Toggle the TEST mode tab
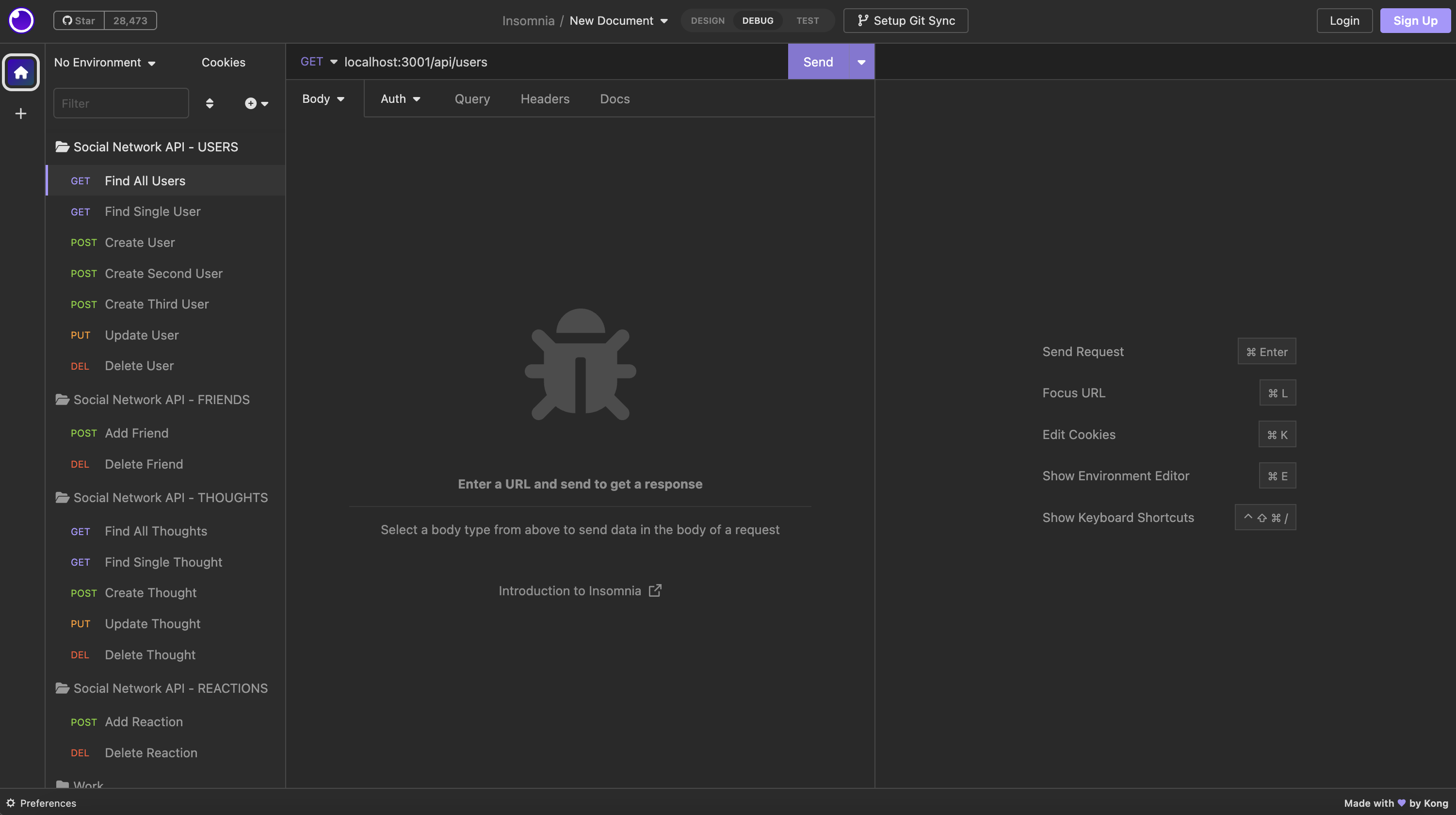Screen dimensions: 1456x815 pyautogui.click(x=807, y=19)
